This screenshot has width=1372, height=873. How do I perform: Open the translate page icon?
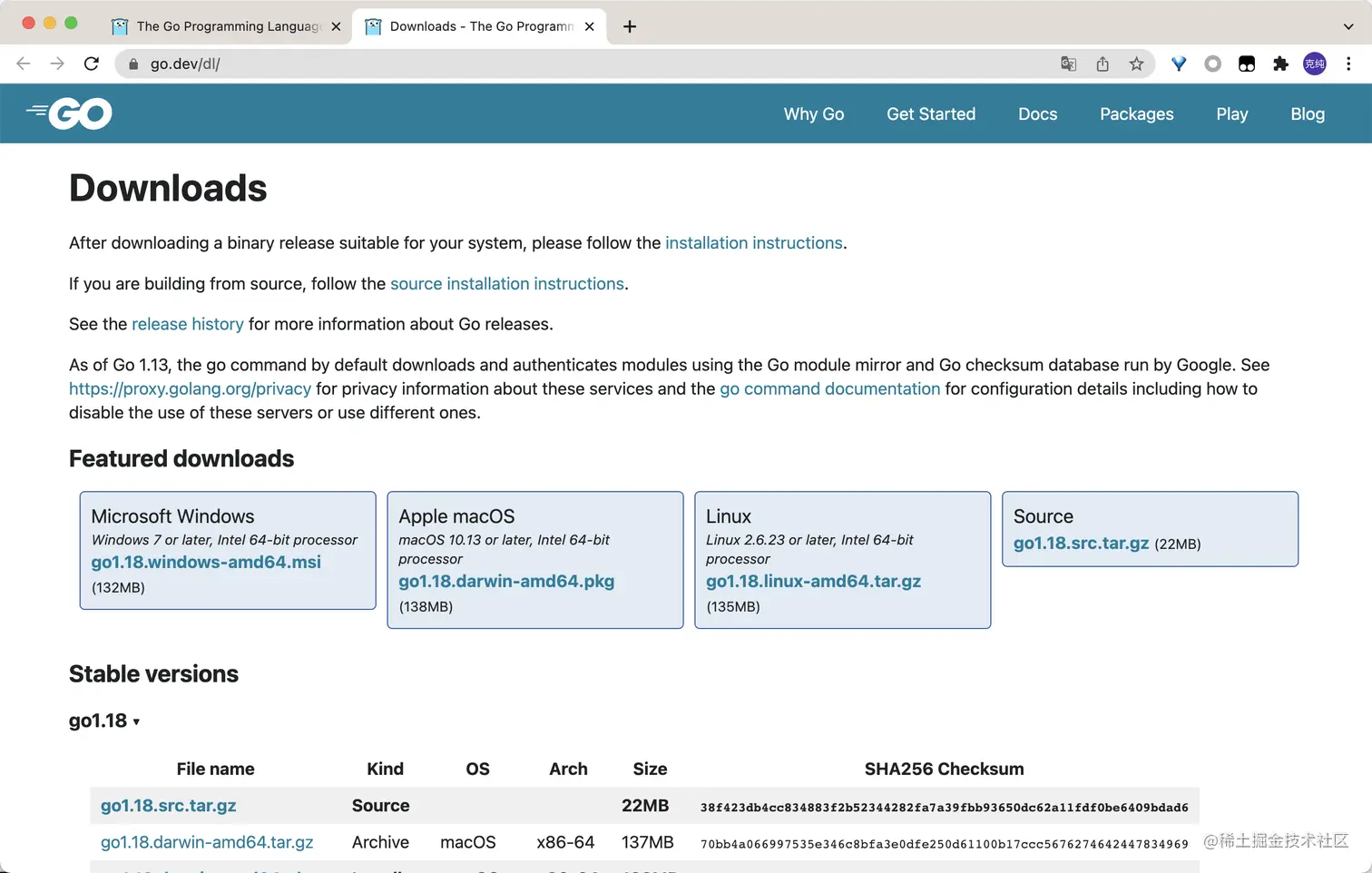[1068, 64]
